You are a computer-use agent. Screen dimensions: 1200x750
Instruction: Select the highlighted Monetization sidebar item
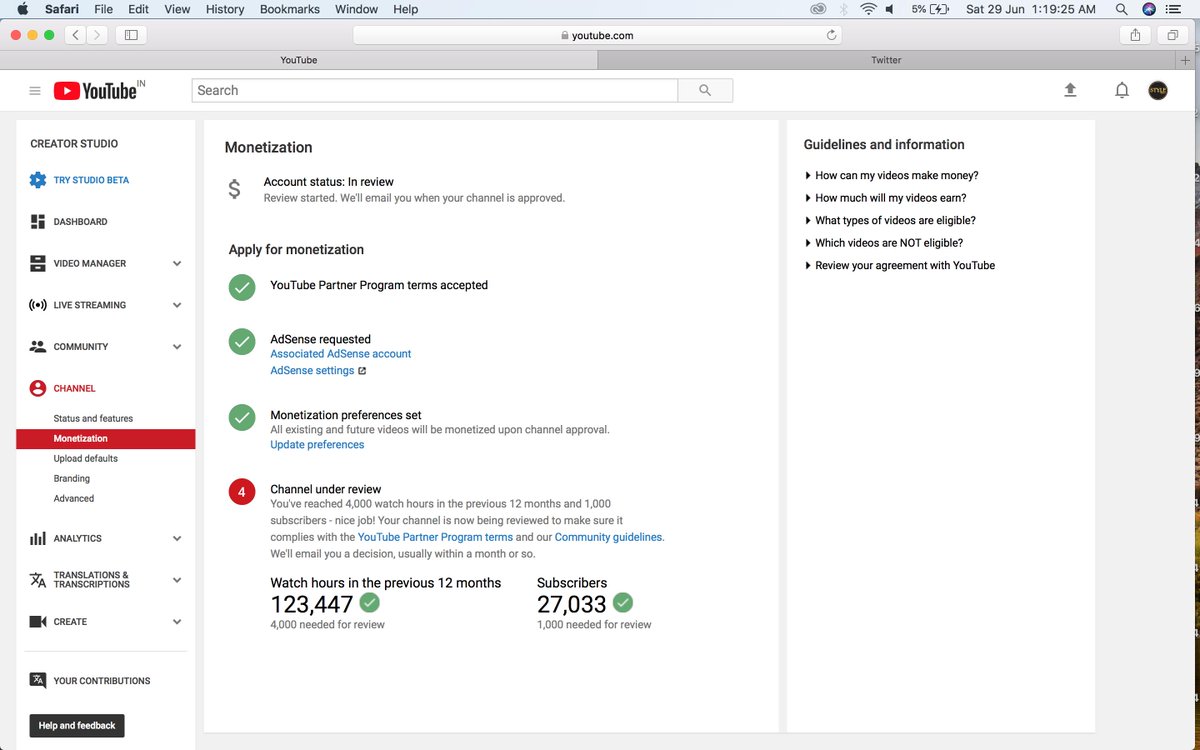pos(106,439)
